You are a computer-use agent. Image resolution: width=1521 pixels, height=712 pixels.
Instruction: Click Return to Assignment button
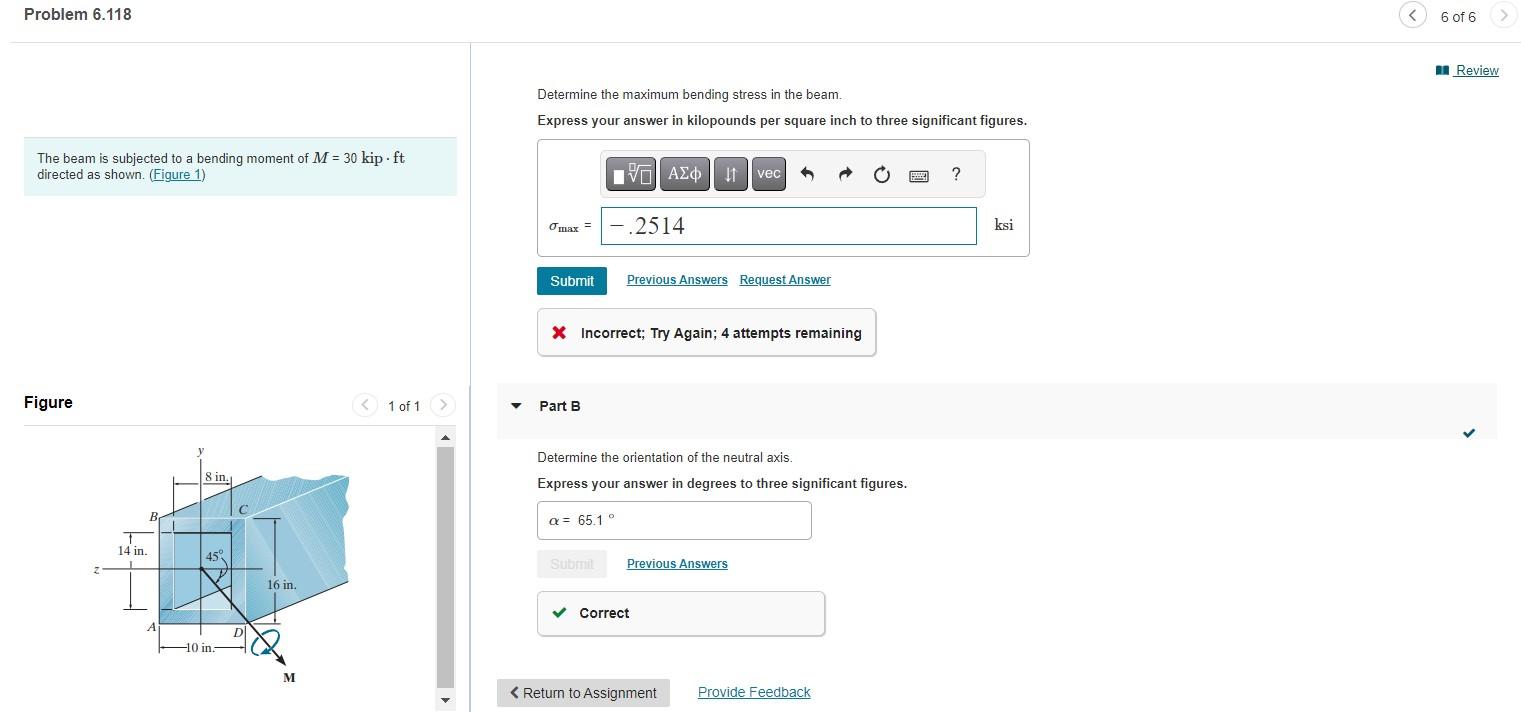click(x=583, y=693)
